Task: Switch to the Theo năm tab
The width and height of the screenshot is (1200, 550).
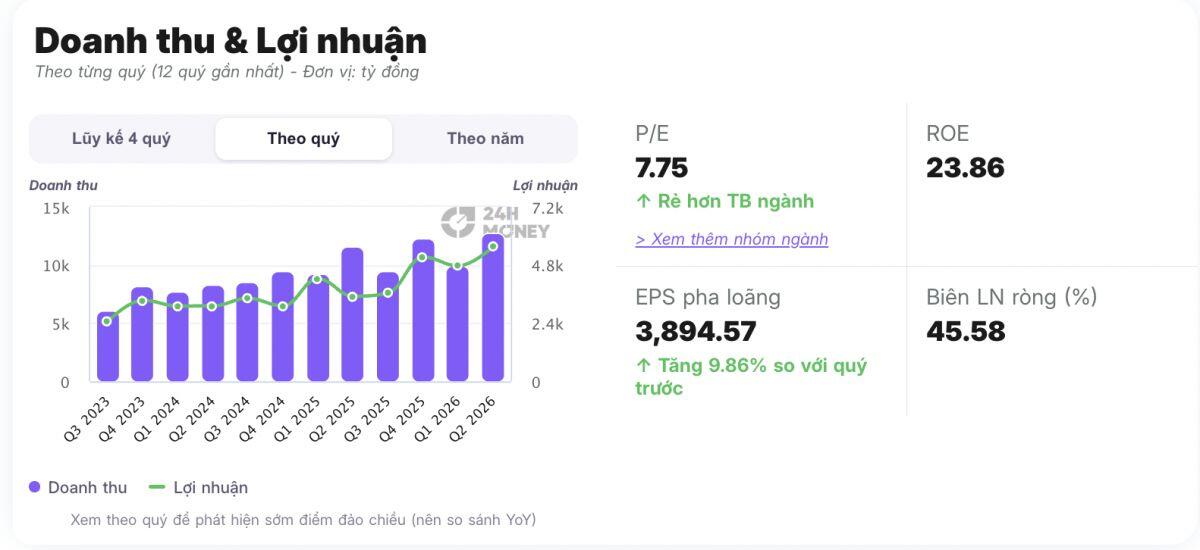Action: coord(485,139)
